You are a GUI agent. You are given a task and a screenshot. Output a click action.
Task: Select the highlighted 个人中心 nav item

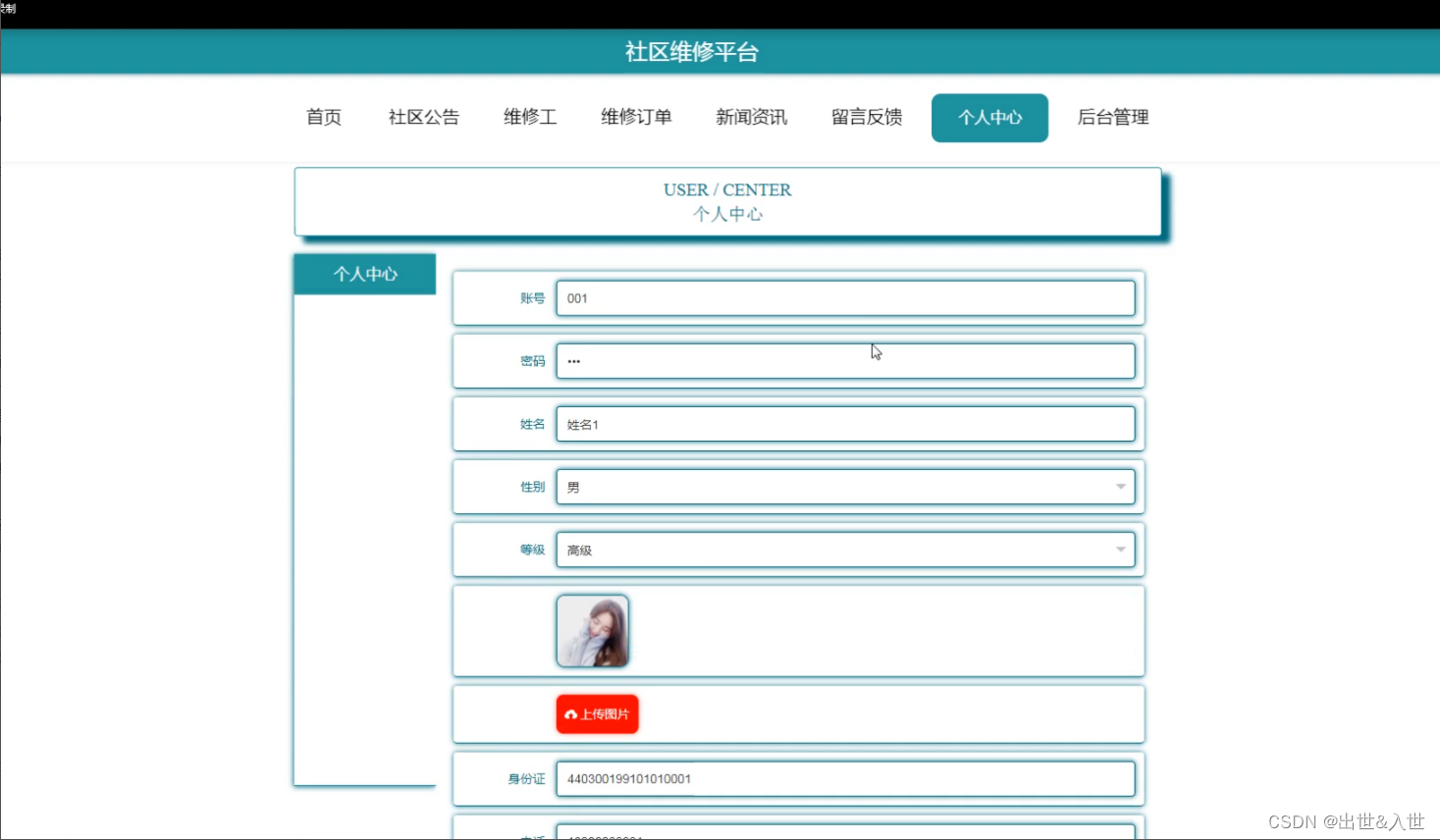(x=989, y=117)
